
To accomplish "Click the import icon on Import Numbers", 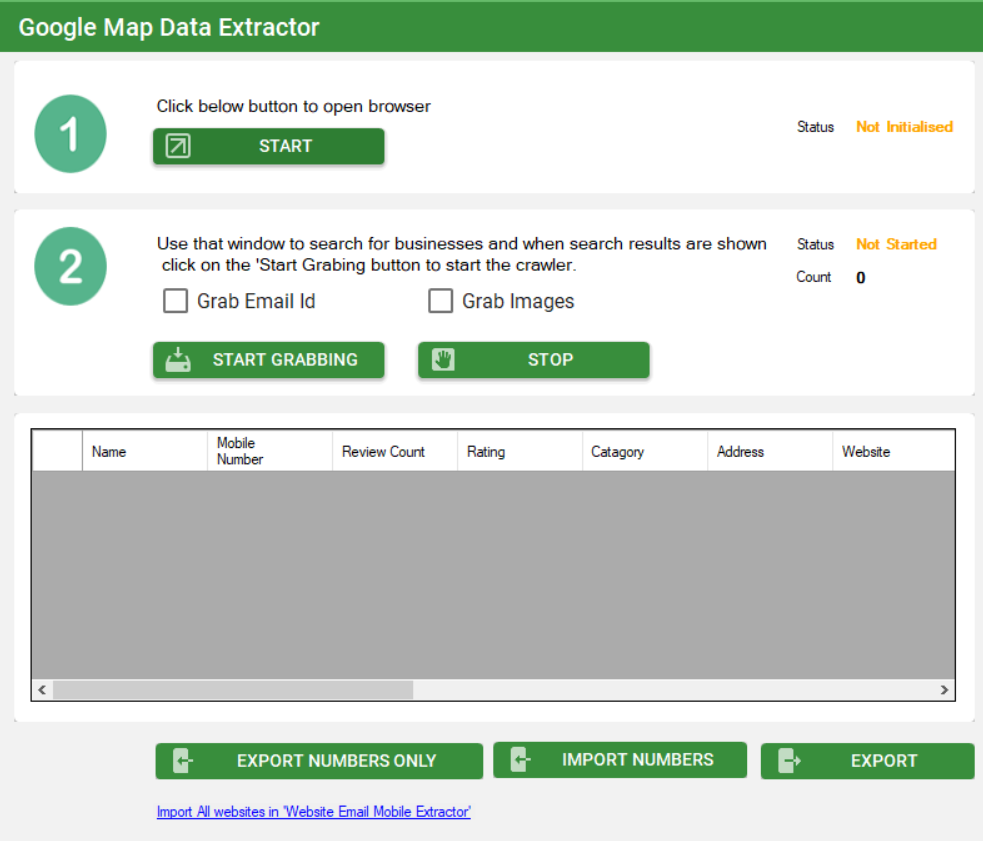I will click(x=520, y=760).
